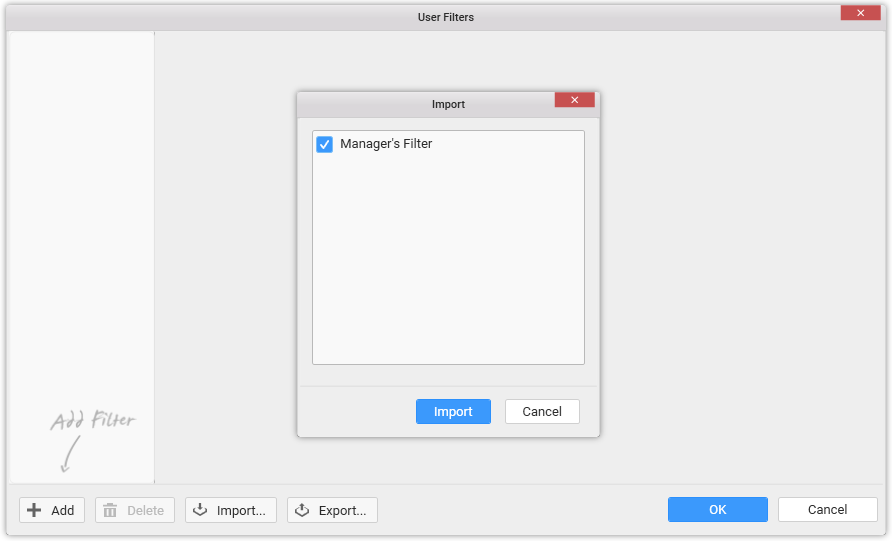Close the Import dialog with red X
This screenshot has width=892, height=541.
click(x=574, y=100)
